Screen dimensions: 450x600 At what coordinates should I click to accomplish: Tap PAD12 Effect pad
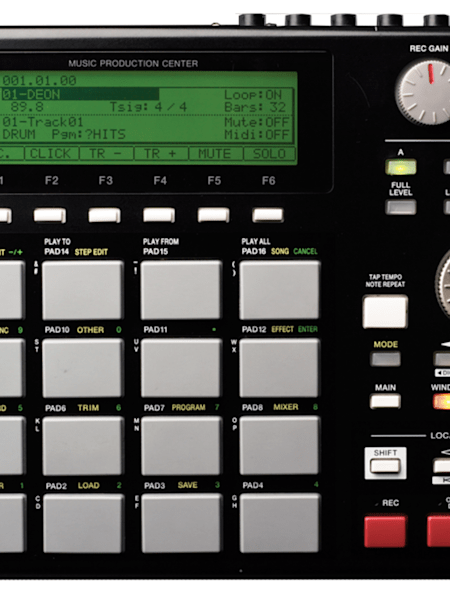pos(279,368)
